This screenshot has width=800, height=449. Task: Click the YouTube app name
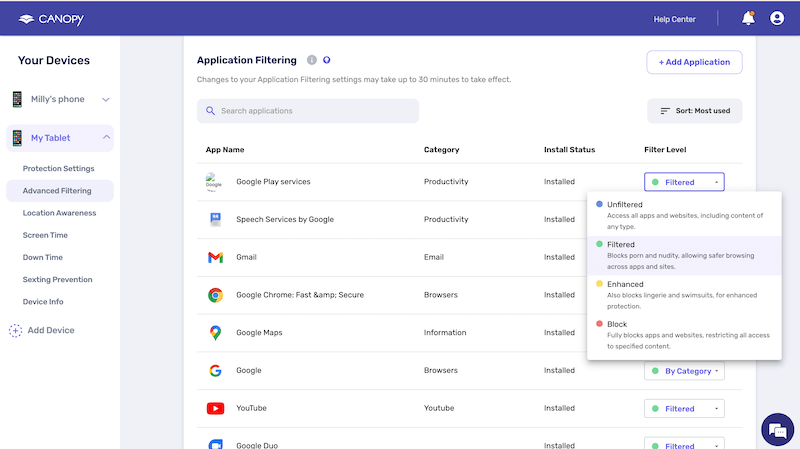(252, 408)
